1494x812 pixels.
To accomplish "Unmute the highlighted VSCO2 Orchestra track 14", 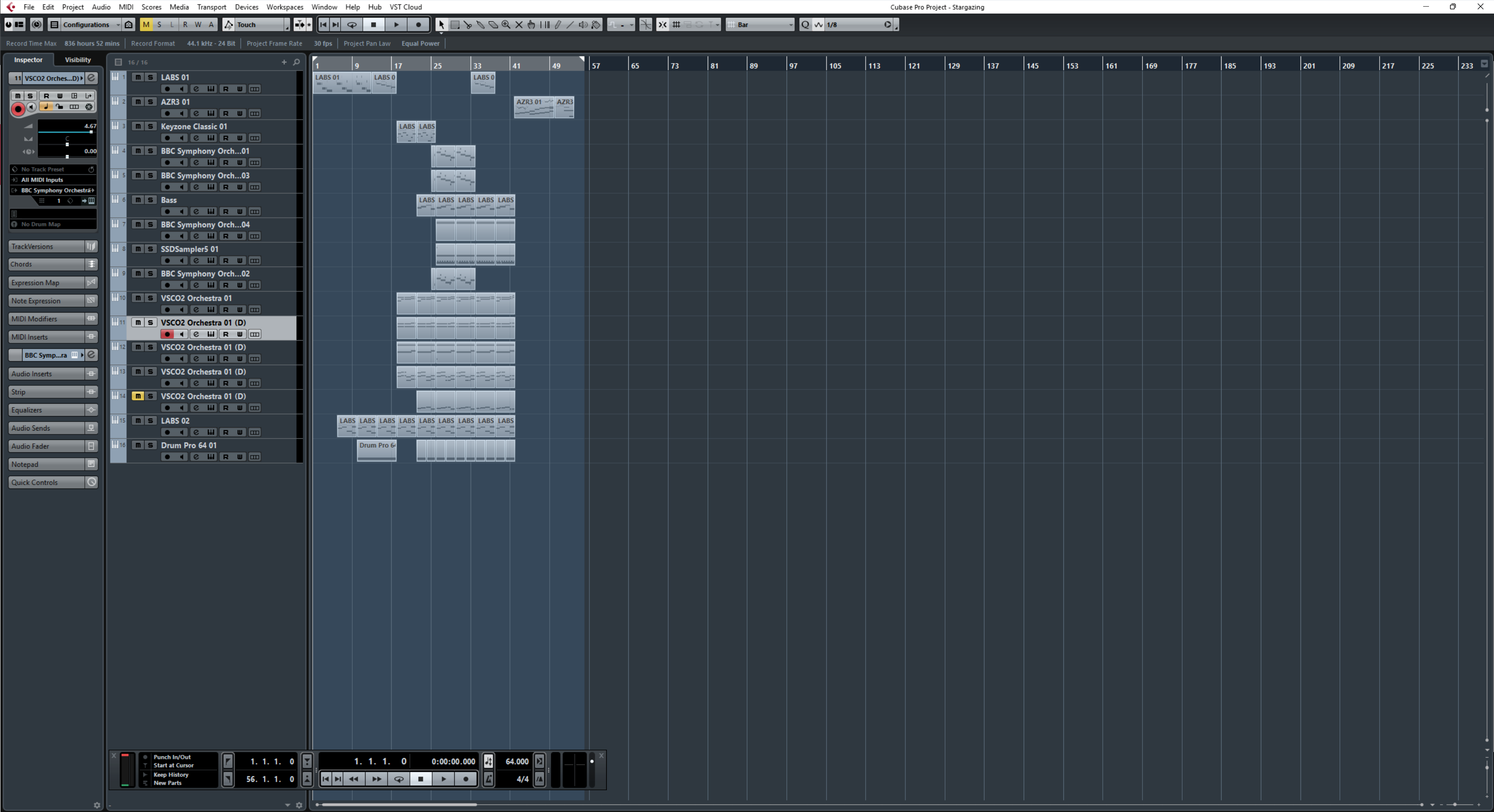I will tap(137, 396).
